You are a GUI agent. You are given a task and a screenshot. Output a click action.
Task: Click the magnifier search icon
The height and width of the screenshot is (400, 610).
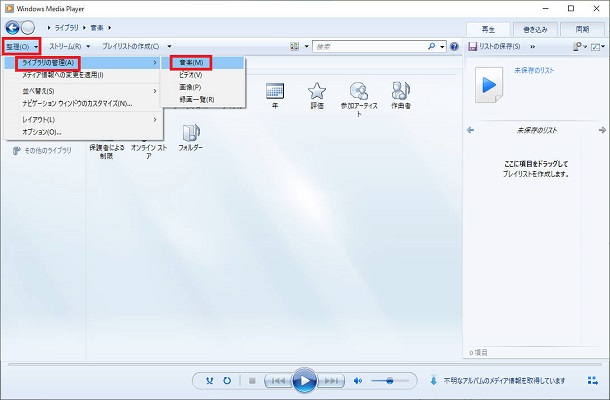(x=431, y=46)
